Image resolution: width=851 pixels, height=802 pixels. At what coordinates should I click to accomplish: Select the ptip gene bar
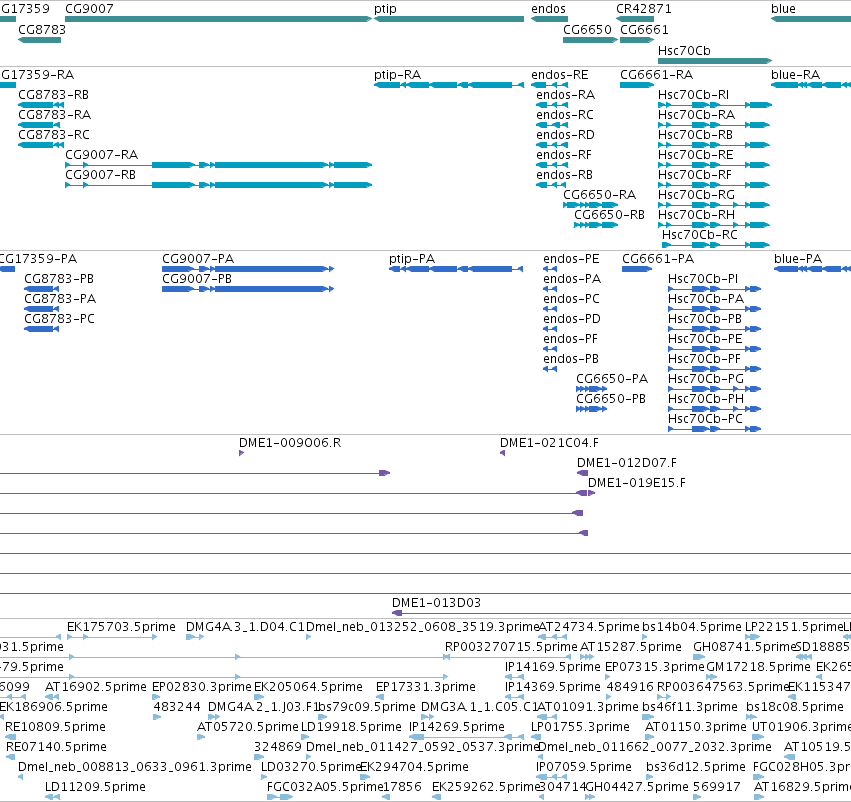[x=449, y=20]
